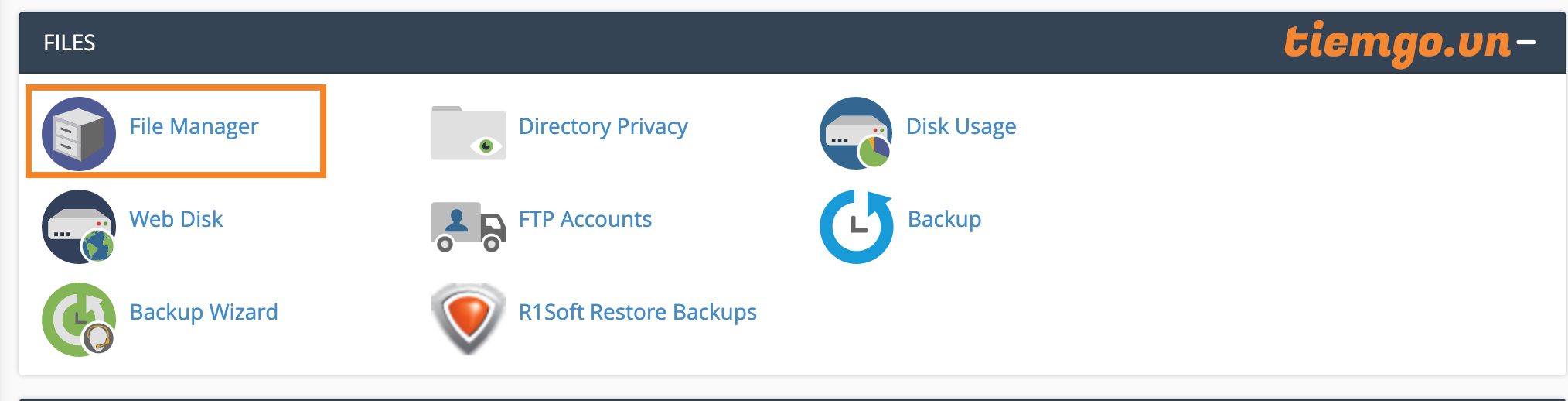Open the Web Disk globe icon

tap(79, 226)
